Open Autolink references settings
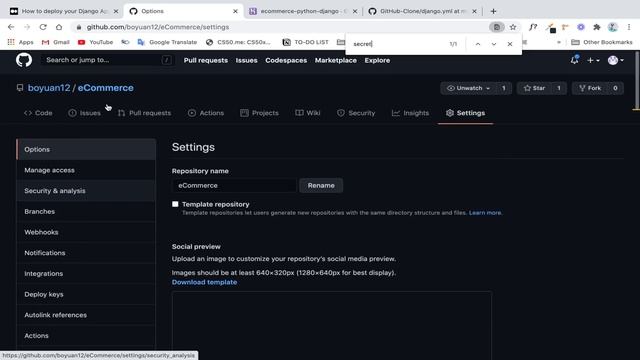The width and height of the screenshot is (640, 360). (86, 315)
